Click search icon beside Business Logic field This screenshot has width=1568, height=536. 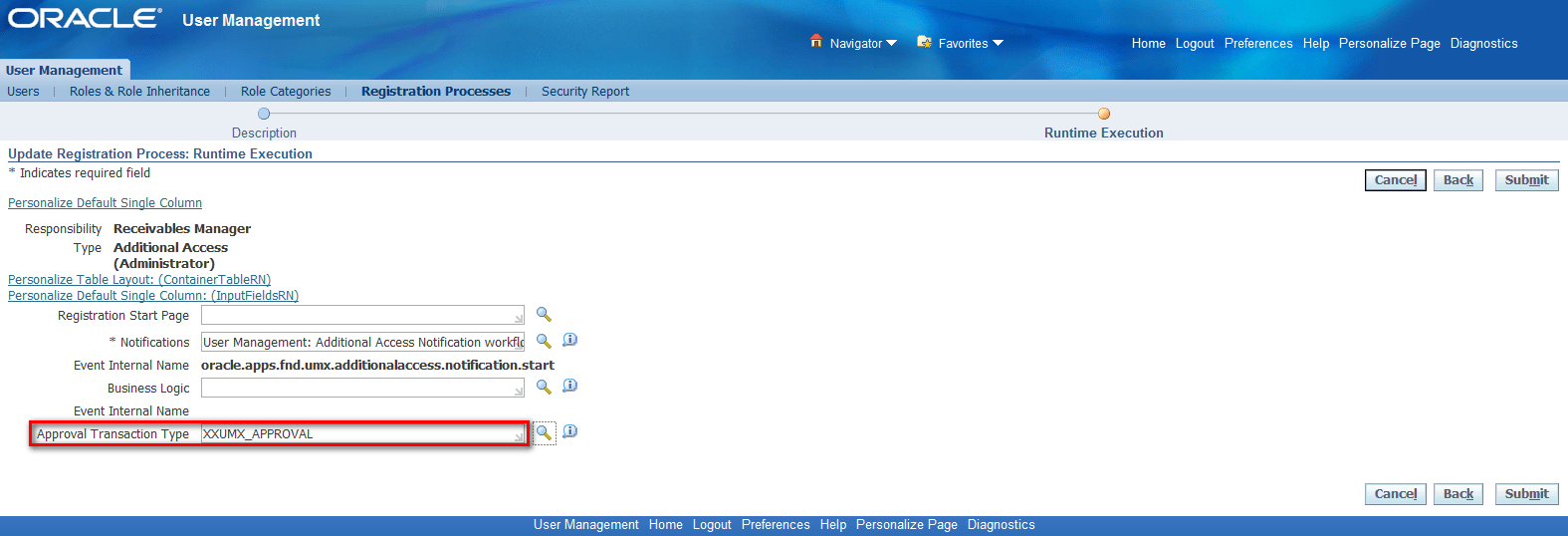[544, 387]
